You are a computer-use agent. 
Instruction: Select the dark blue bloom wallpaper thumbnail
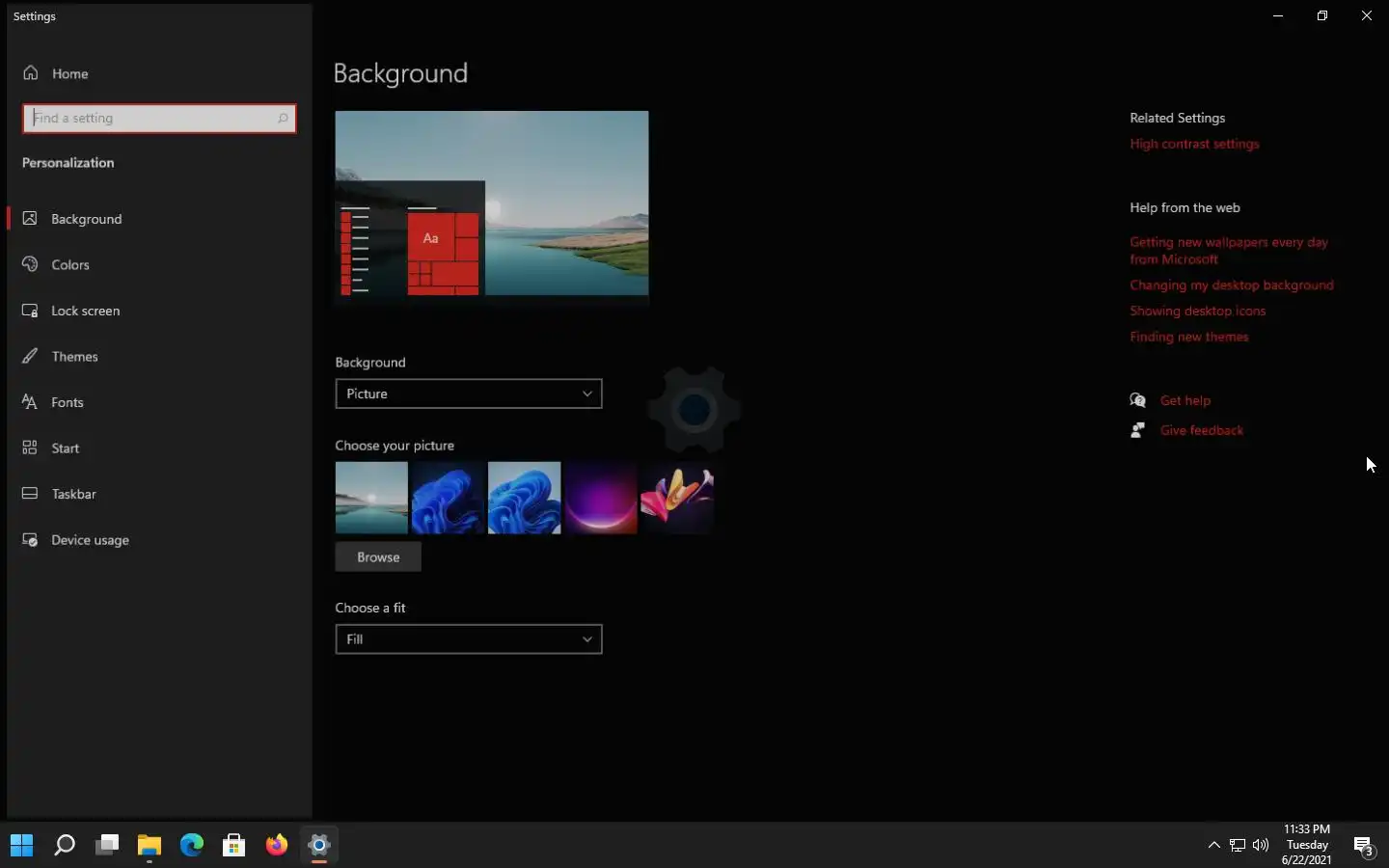click(x=448, y=498)
